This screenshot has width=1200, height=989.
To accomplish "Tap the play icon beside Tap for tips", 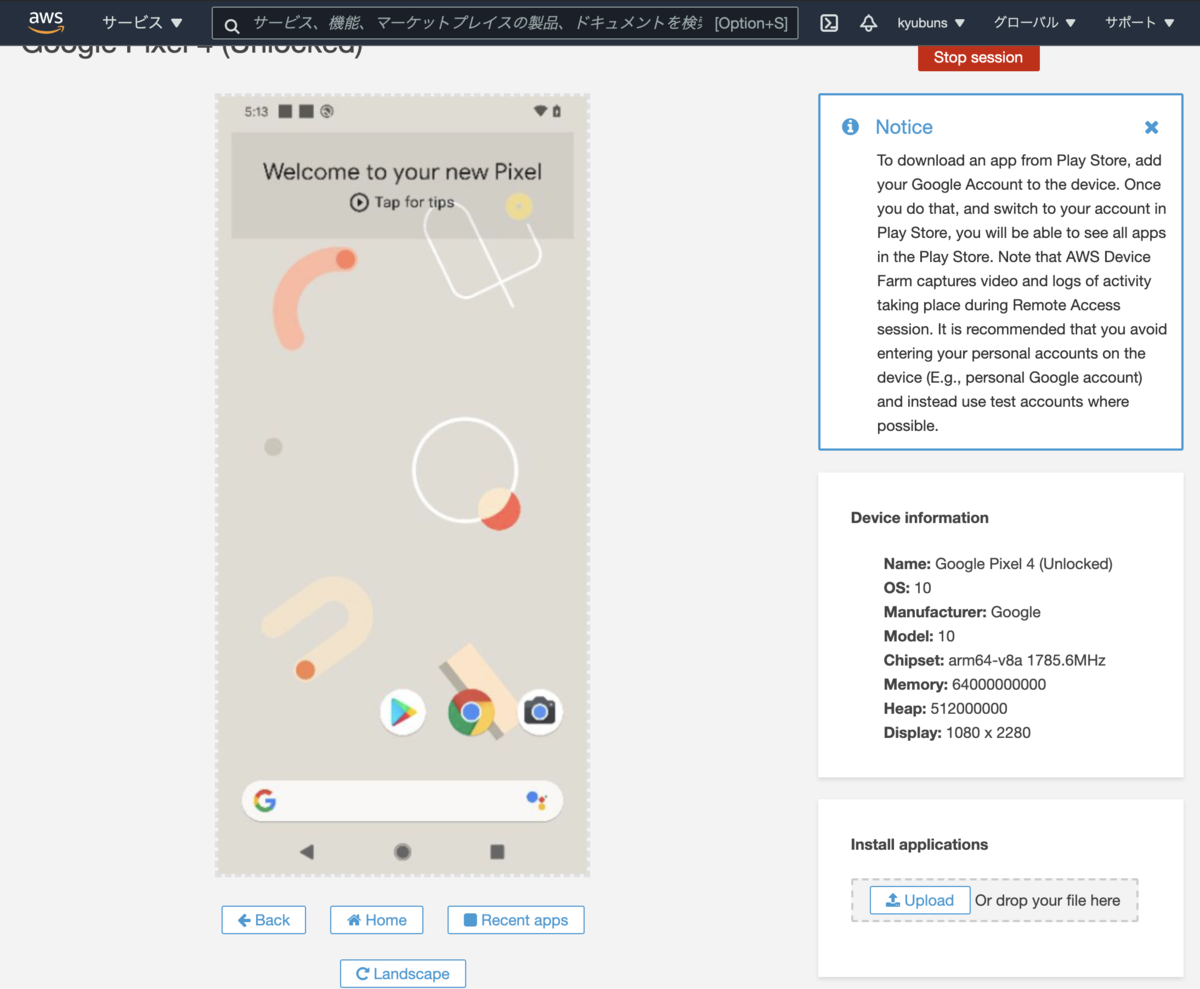I will tap(359, 202).
